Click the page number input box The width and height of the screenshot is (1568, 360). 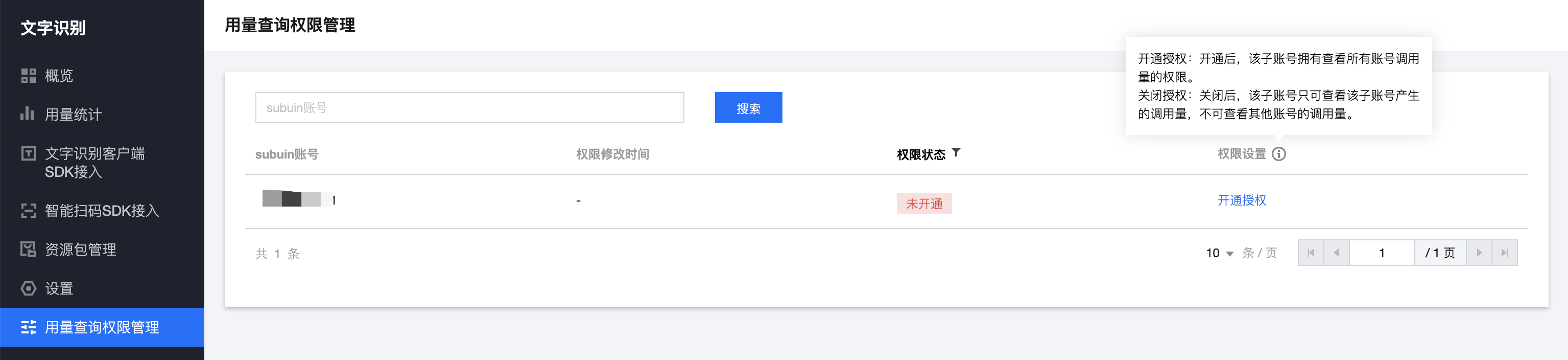pos(1382,253)
